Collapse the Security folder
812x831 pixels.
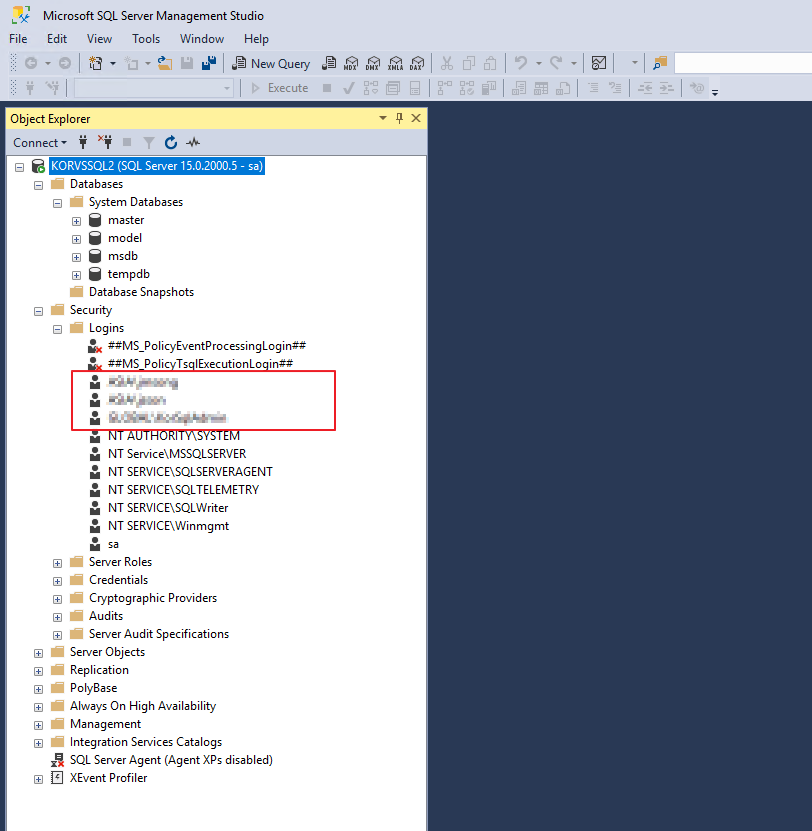(x=39, y=312)
